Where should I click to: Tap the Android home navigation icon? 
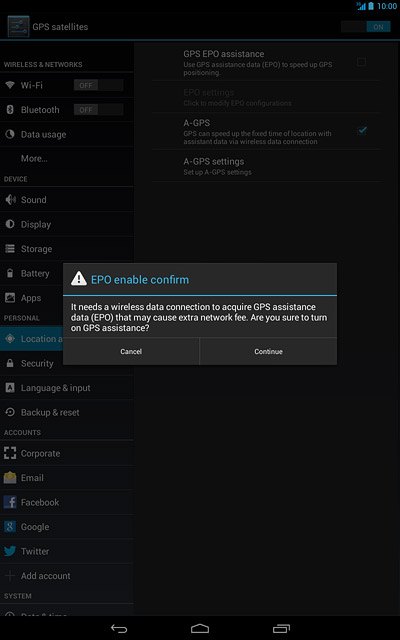pos(200,629)
